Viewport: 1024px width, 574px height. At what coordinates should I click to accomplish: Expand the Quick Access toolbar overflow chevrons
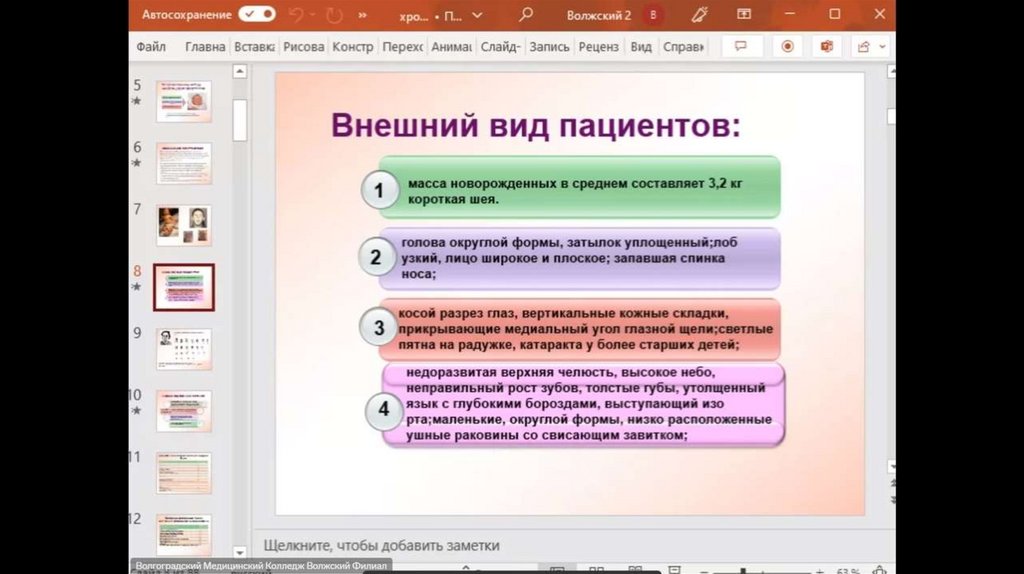tap(362, 14)
